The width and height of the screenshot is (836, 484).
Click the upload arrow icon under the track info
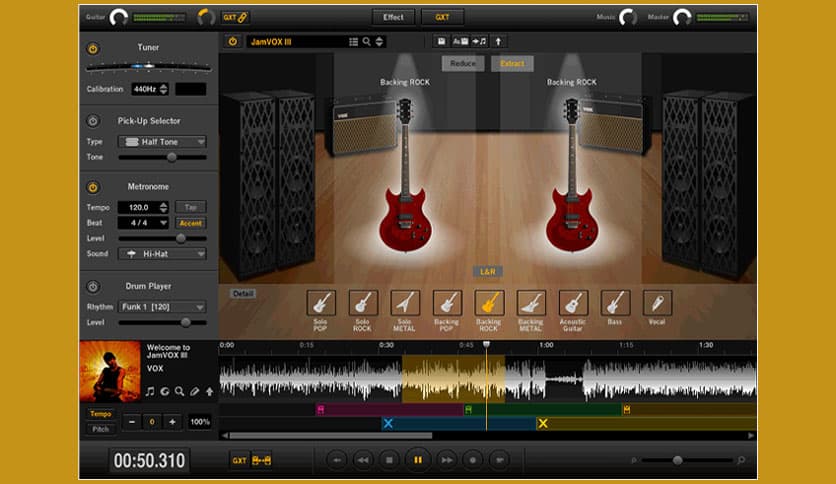pyautogui.click(x=210, y=392)
